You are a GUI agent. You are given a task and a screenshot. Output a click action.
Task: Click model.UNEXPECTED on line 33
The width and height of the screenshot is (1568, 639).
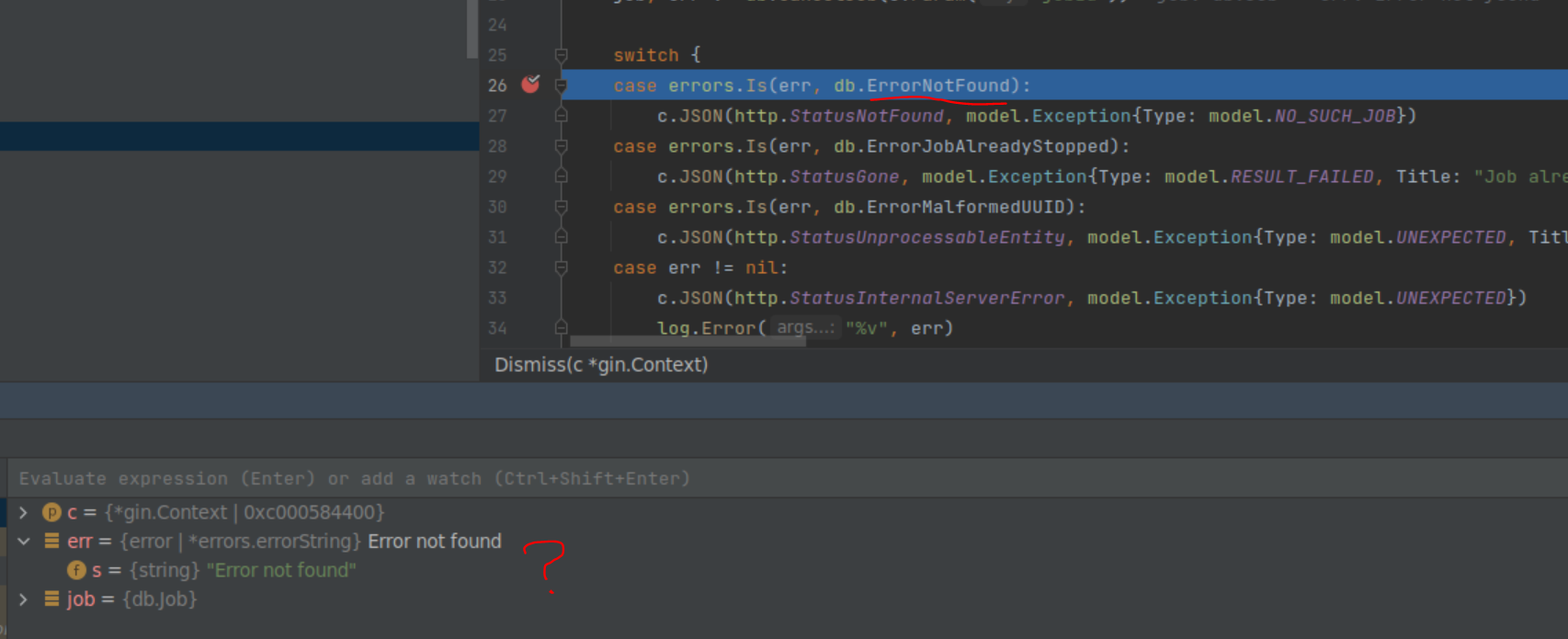click(x=1418, y=298)
